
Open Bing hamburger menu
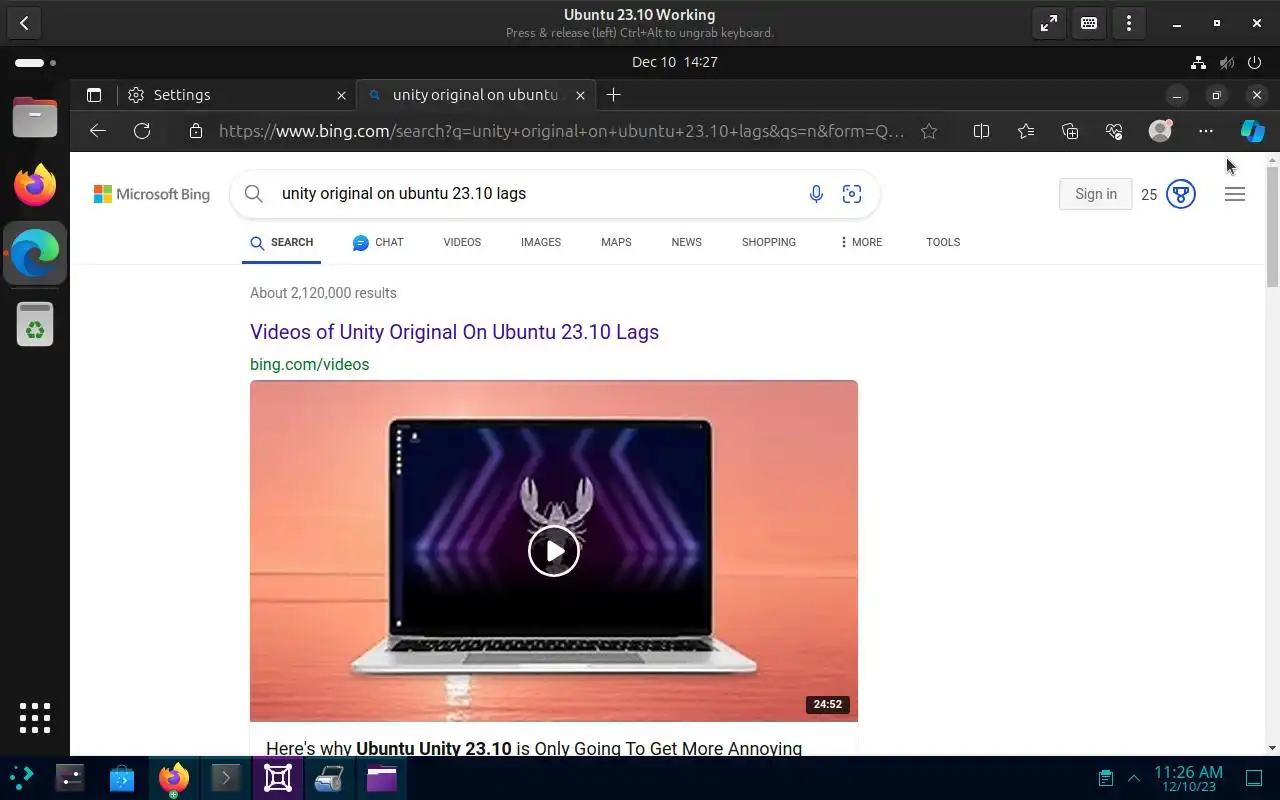click(1235, 194)
